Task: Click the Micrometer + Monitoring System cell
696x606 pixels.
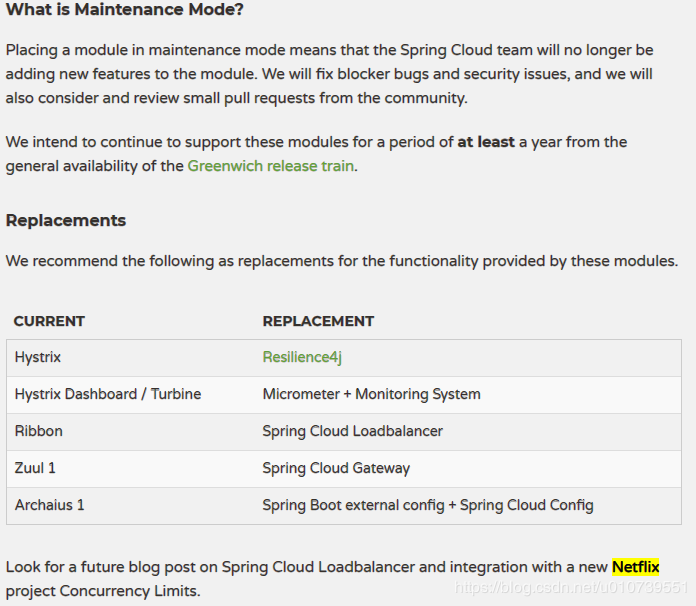Action: 371,394
